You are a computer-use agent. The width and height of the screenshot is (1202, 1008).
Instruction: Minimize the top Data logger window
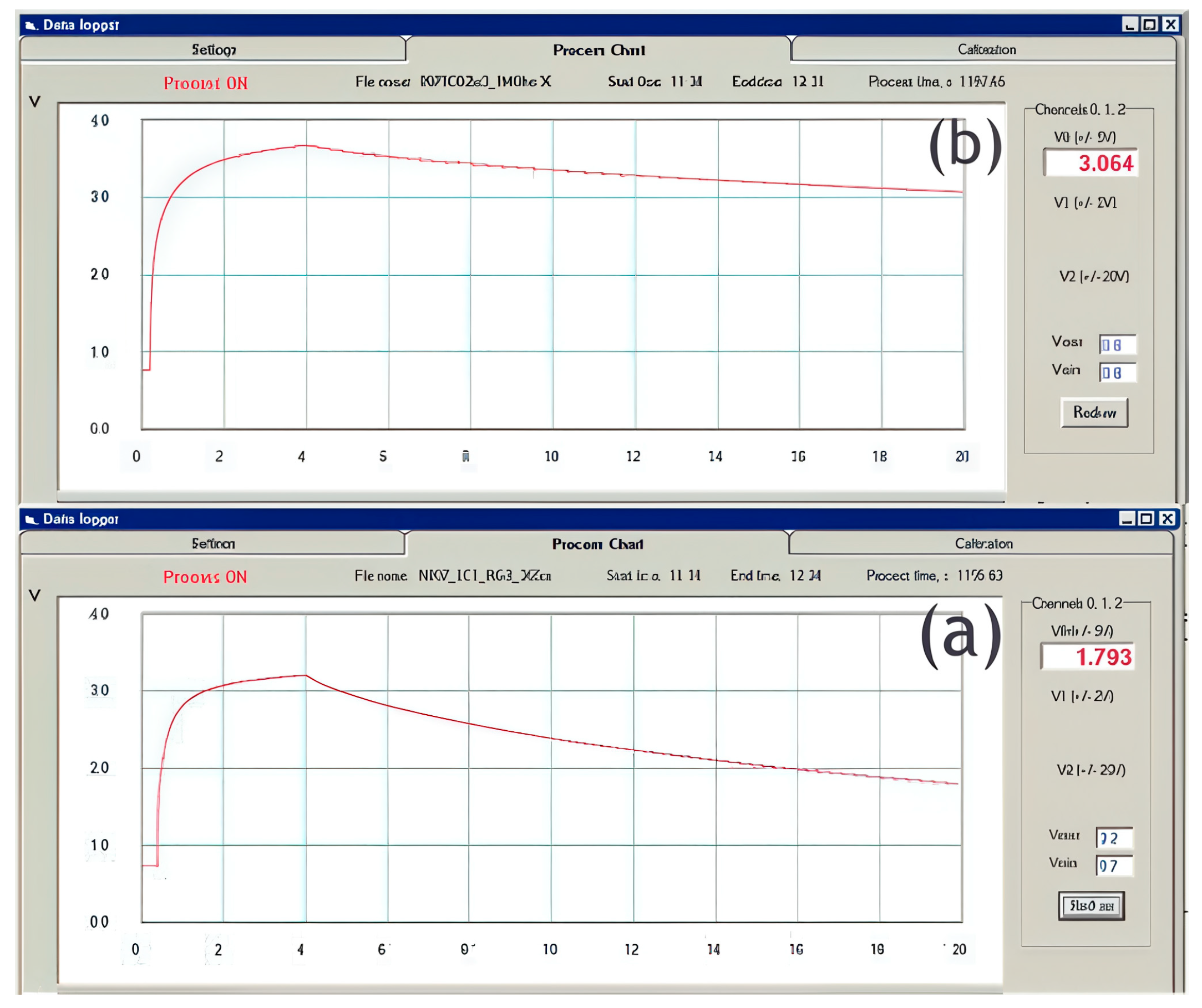click(1130, 24)
